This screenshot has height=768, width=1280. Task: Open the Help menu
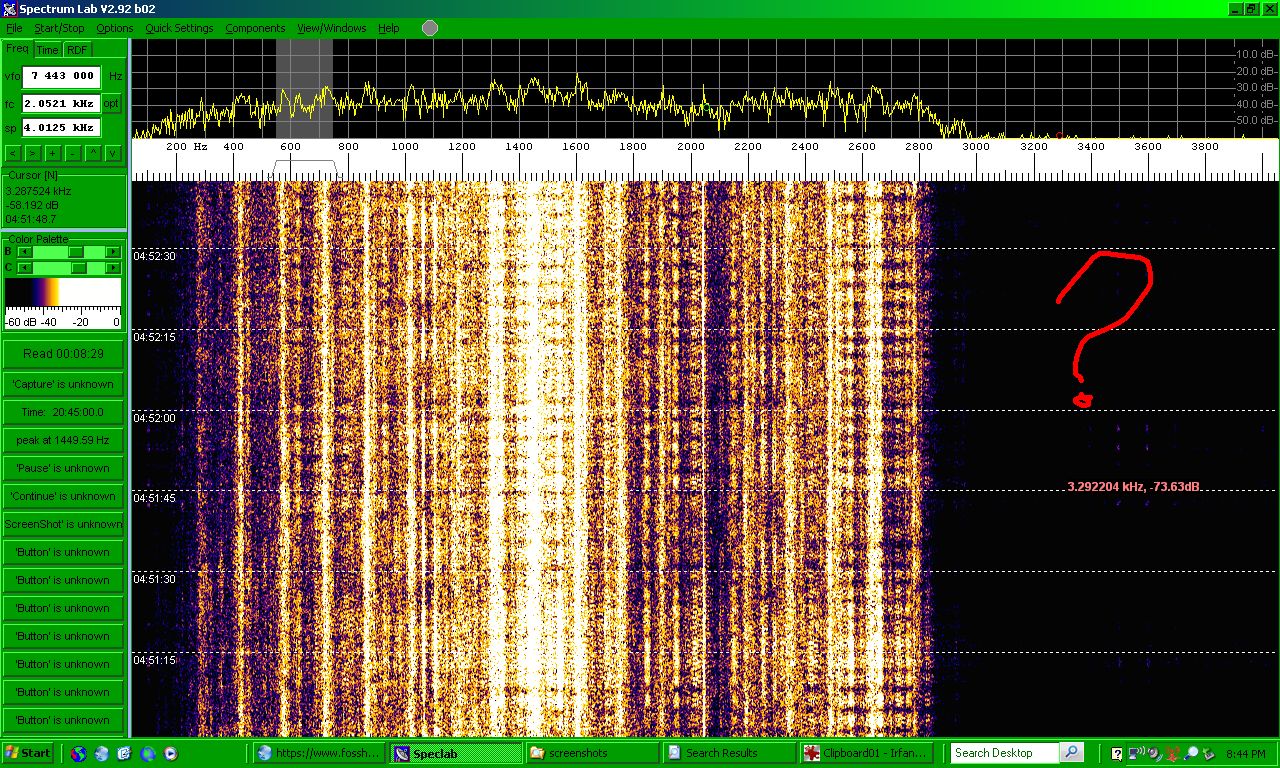click(388, 28)
